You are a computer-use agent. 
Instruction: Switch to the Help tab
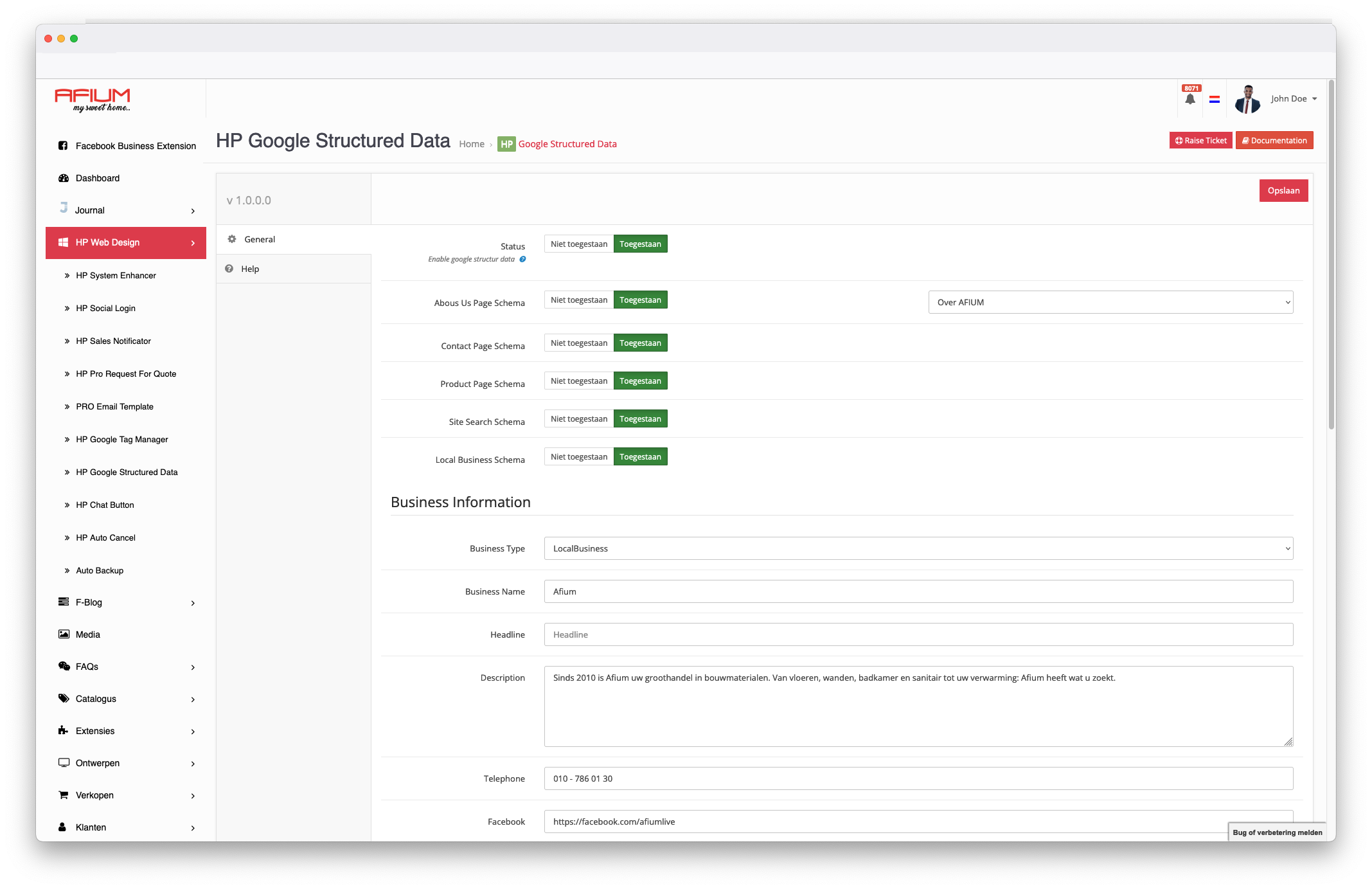pos(250,269)
